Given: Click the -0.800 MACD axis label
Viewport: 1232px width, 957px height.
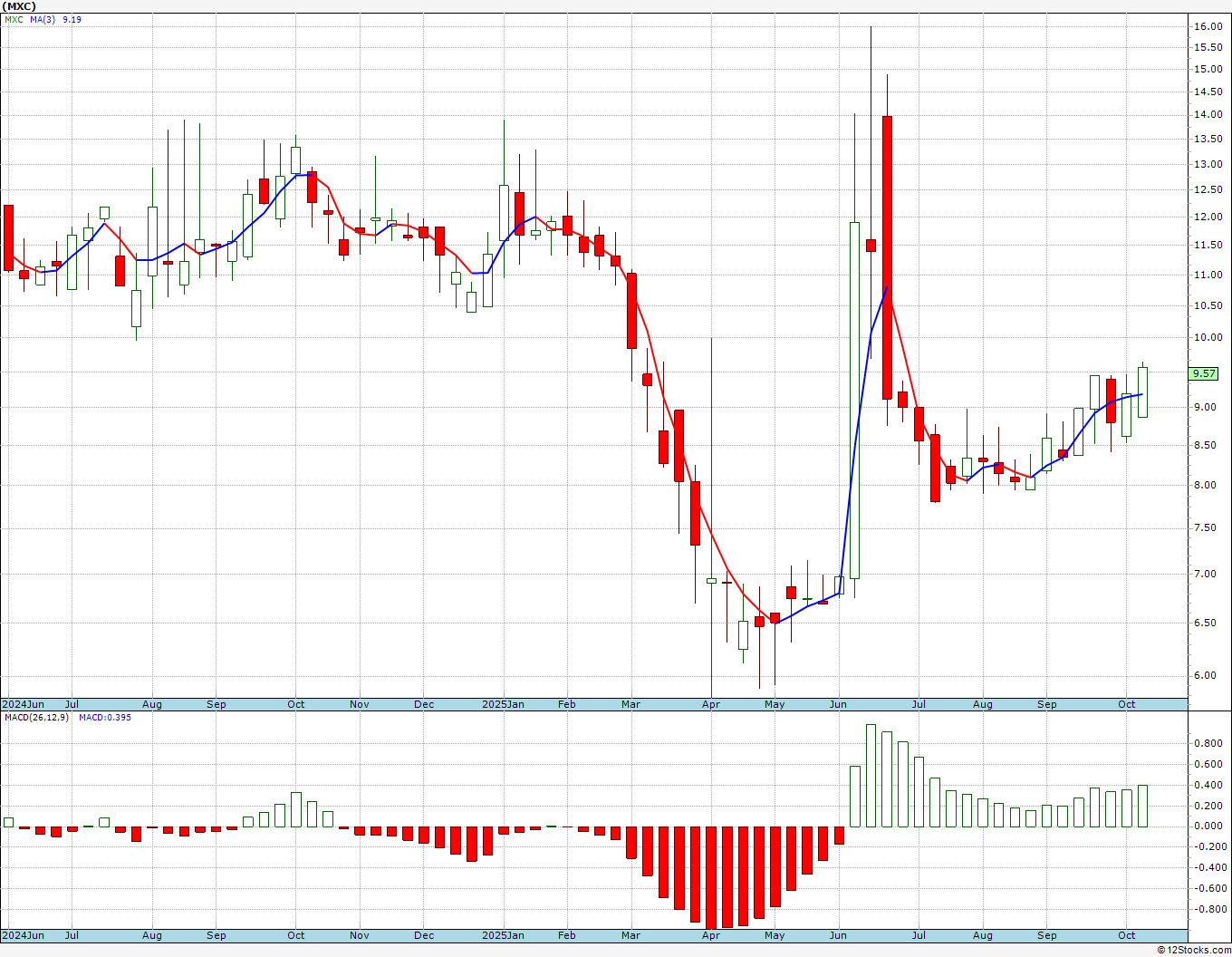Looking at the screenshot, I should click(1208, 909).
